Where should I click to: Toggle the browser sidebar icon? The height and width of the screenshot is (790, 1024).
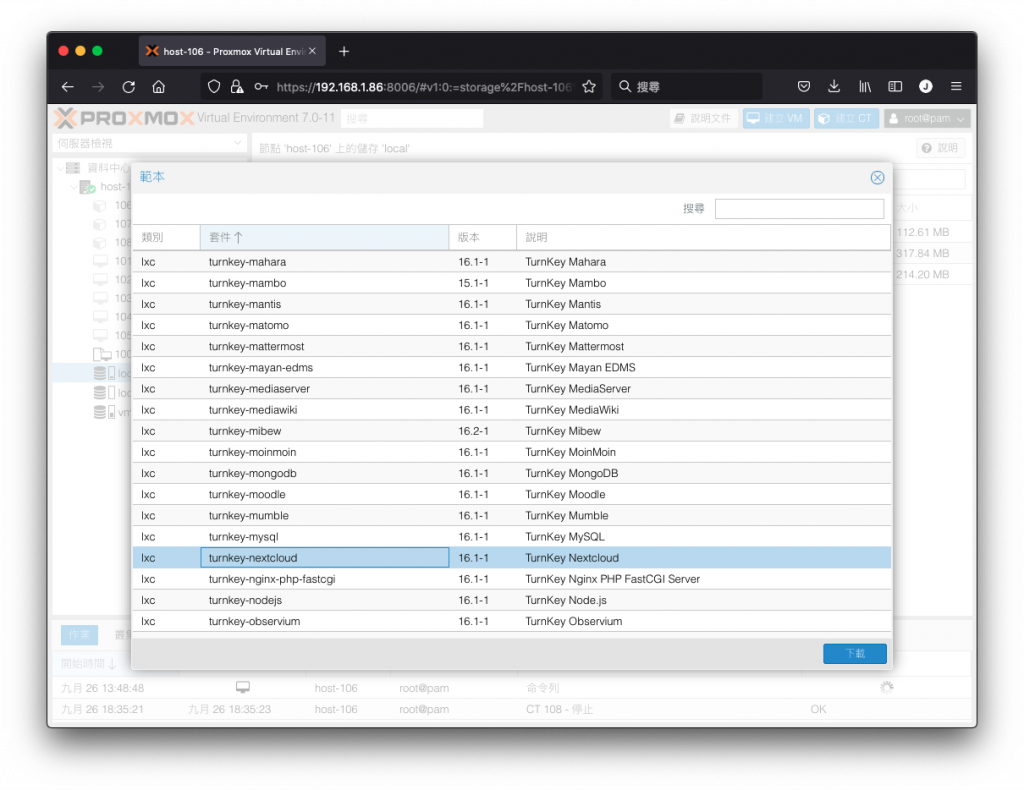click(895, 87)
